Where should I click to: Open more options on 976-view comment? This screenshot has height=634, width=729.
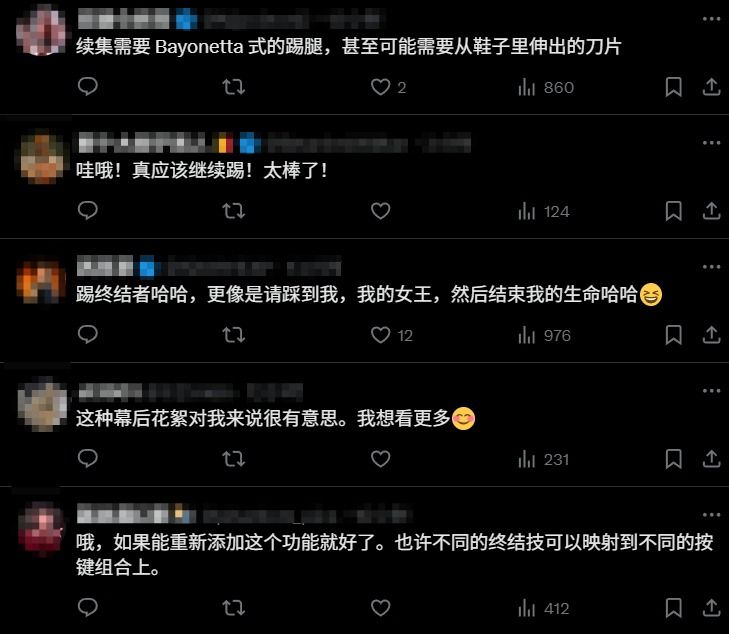coord(711,267)
